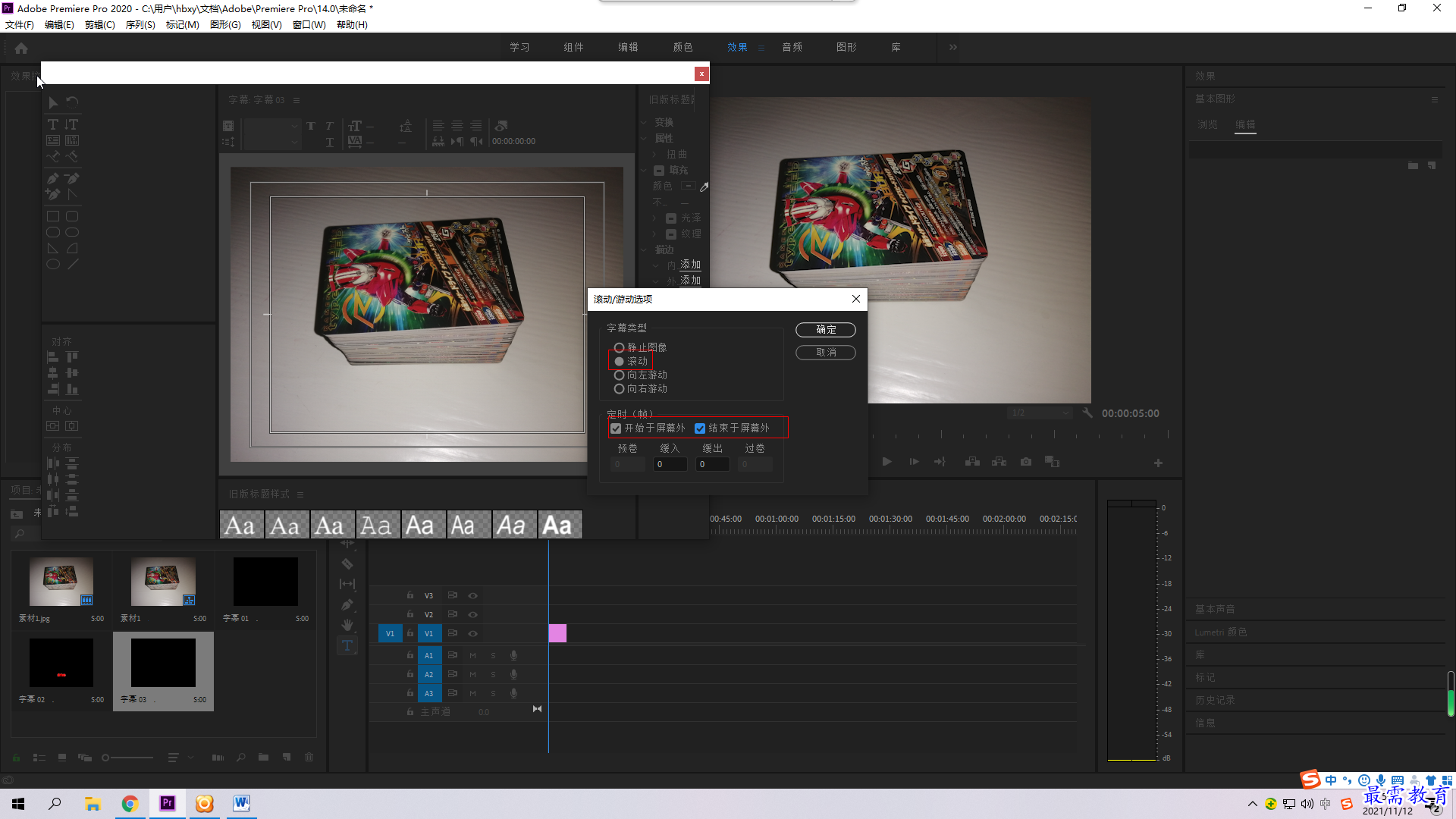Select the Rounded Rectangle tool
Image resolution: width=1456 pixels, height=819 pixels.
point(72,216)
